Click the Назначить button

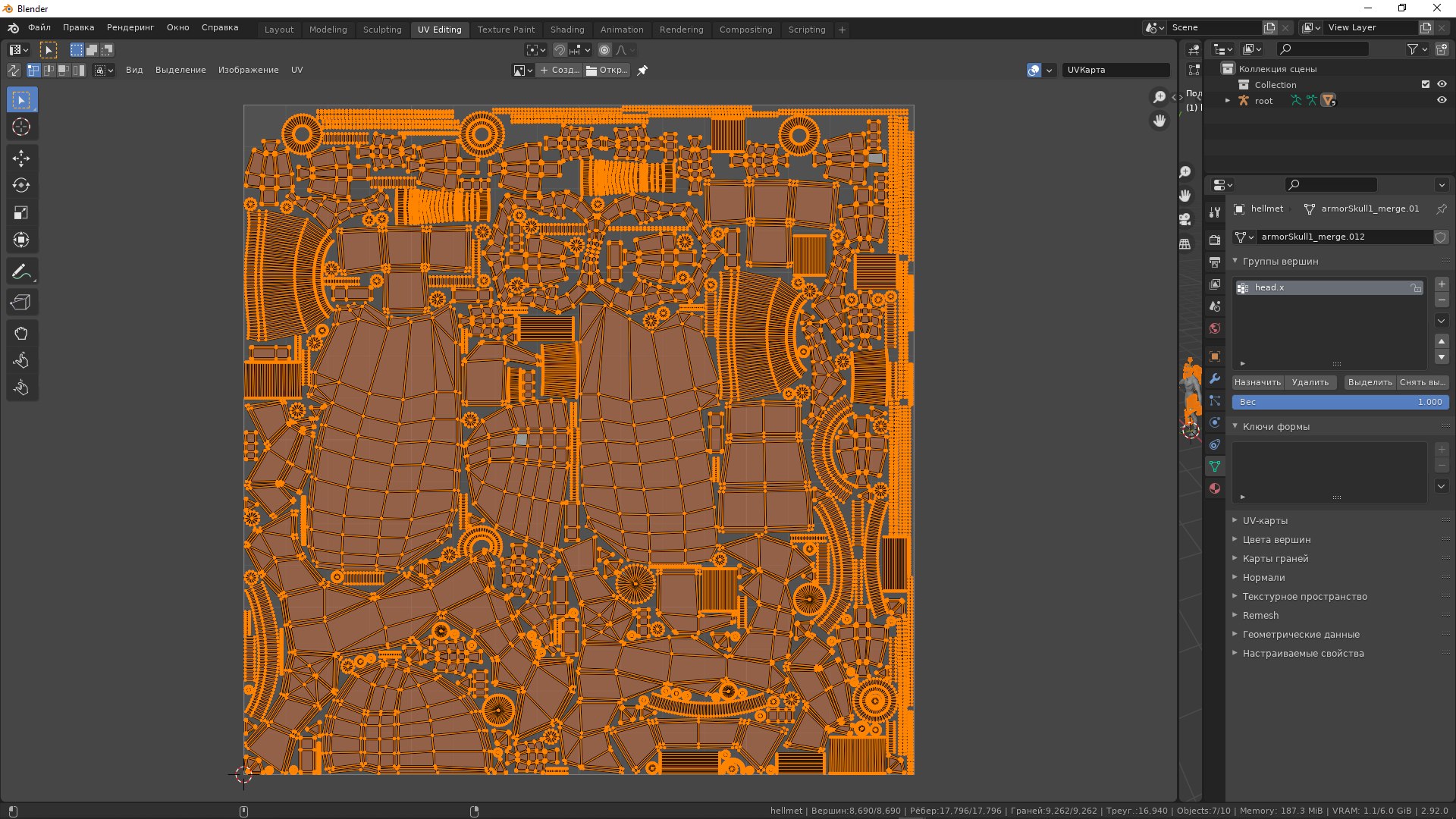point(1257,382)
